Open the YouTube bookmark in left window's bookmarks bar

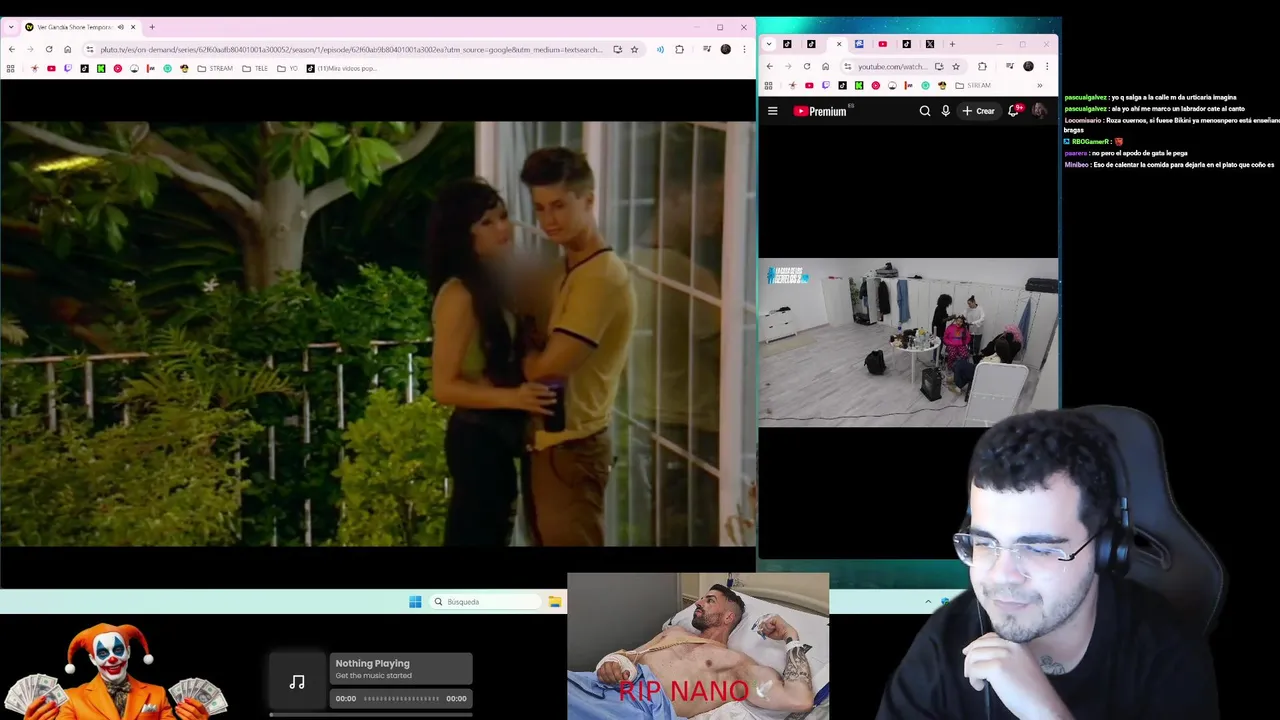(x=51, y=68)
